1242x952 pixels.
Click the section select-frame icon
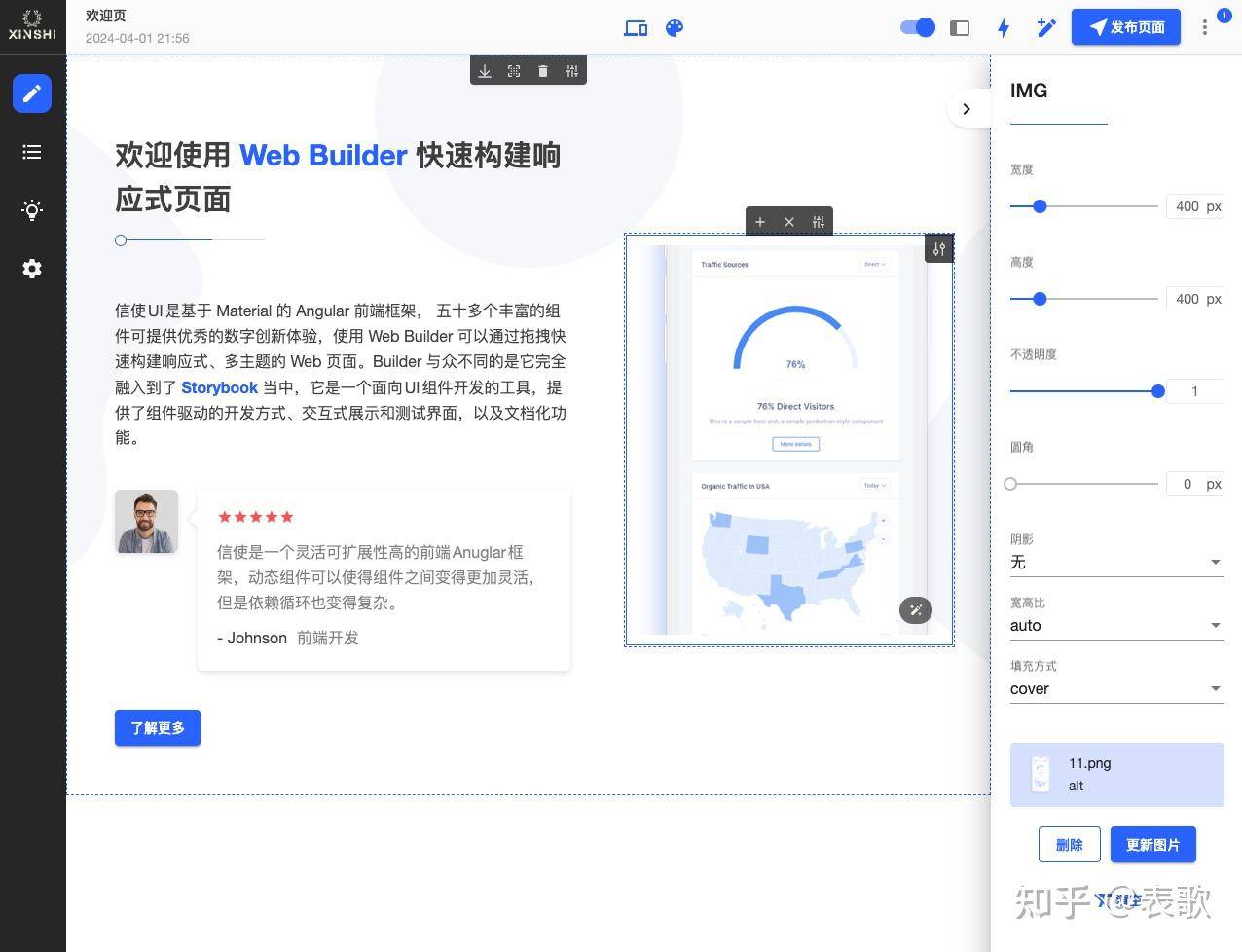[x=514, y=71]
